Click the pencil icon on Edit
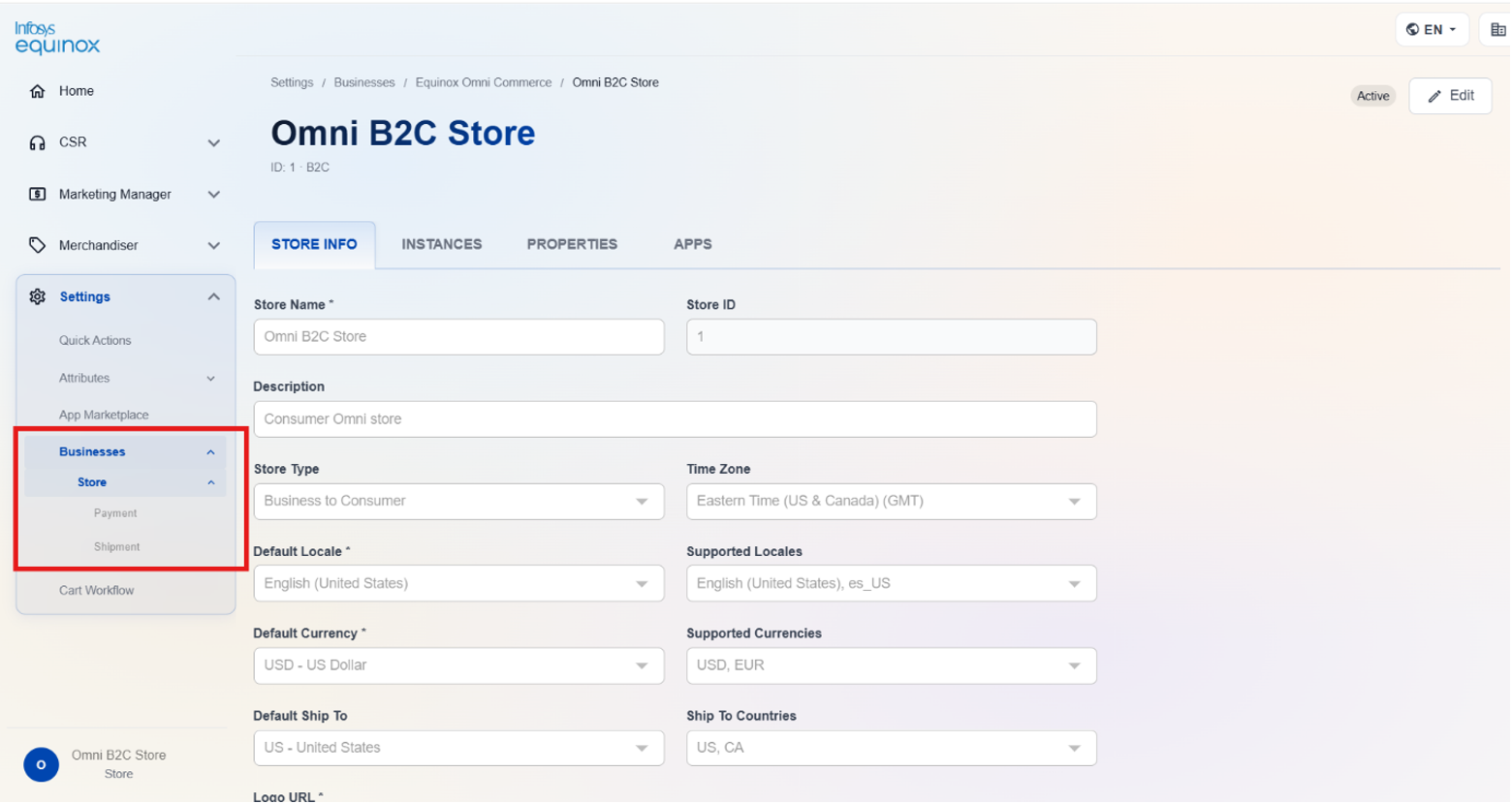Image resolution: width=1512 pixels, height=803 pixels. click(x=1434, y=96)
